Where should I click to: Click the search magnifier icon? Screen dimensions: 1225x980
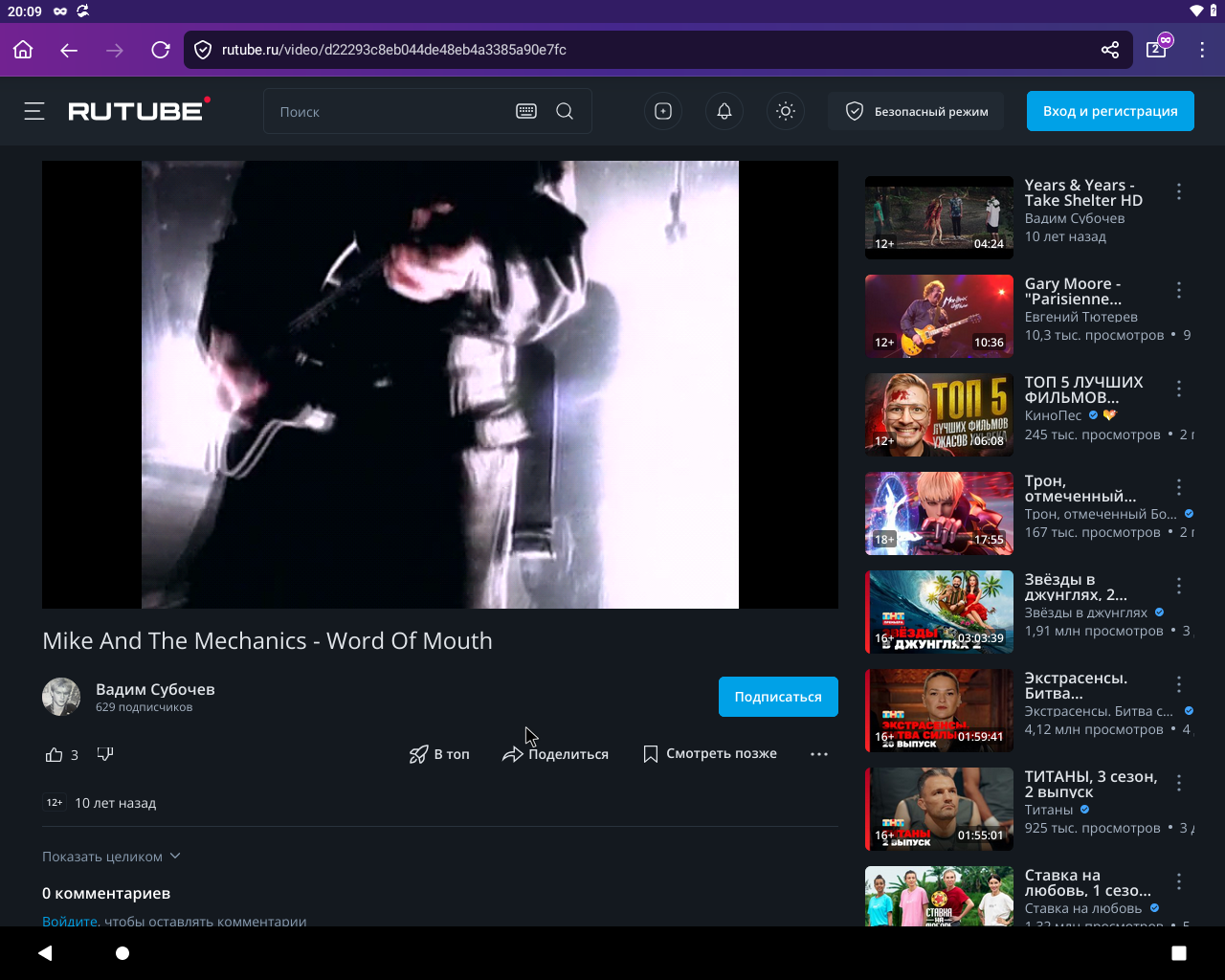point(565,111)
